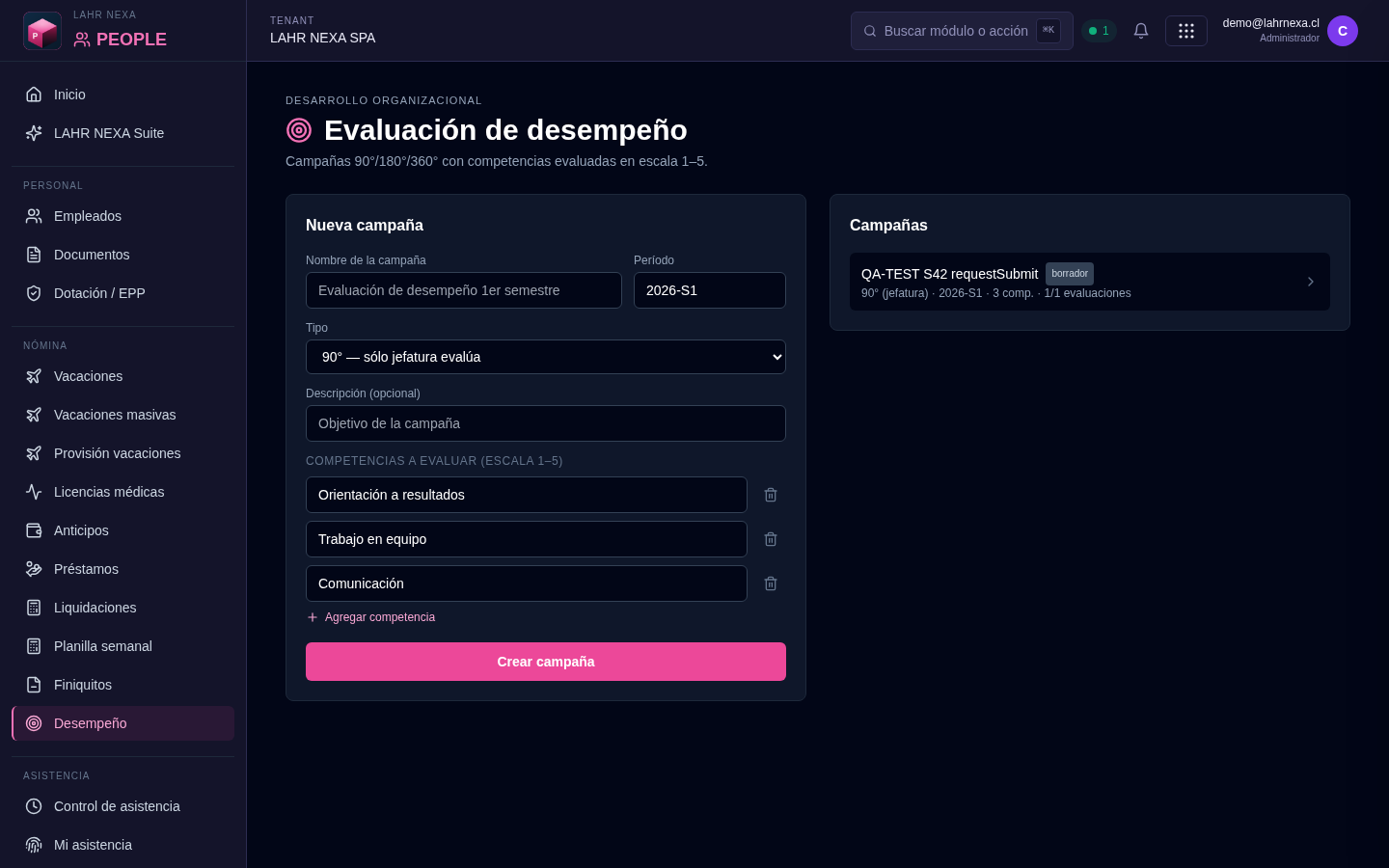Image resolution: width=1389 pixels, height=868 pixels.
Task: Click the LAHR NEXA SPA tenant name
Action: (x=323, y=38)
